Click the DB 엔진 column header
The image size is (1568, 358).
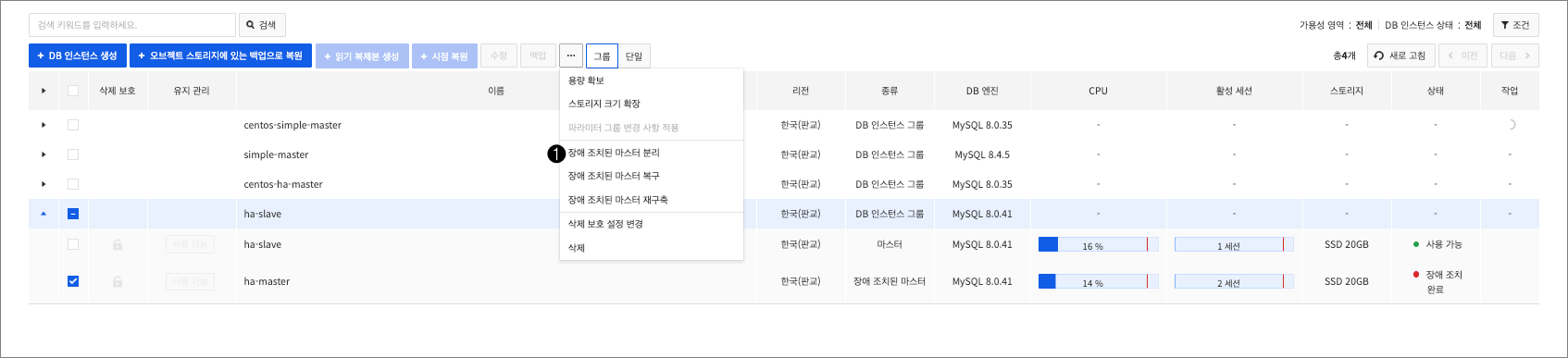point(982,91)
